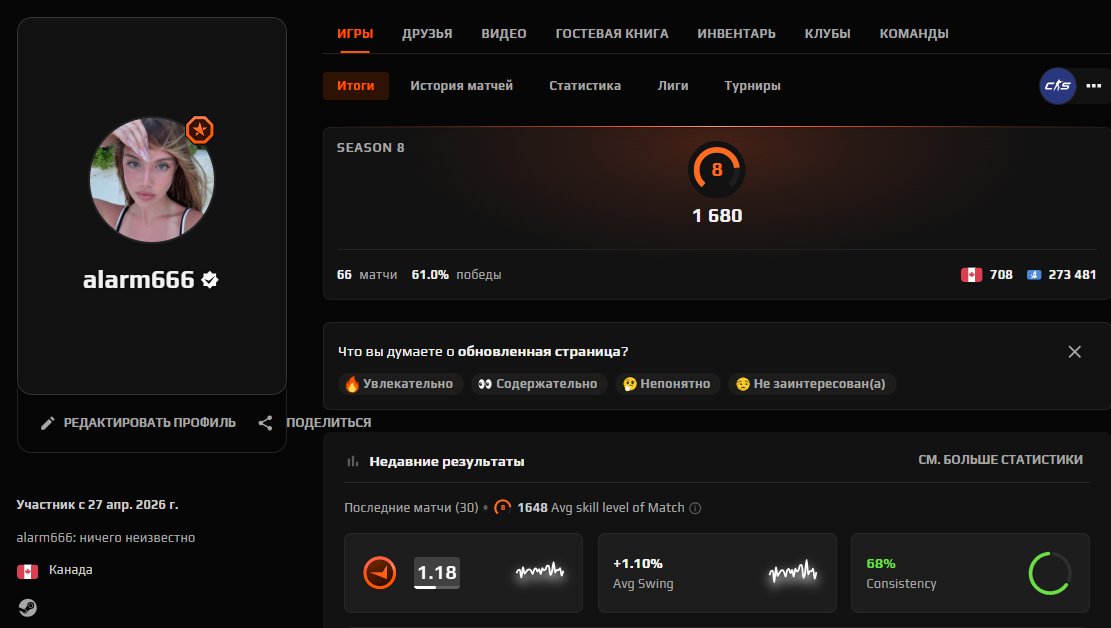Screen dimensions: 1111x628
Task: Go to the ГОСТЕВАЯ КНИГА tab
Action: pos(611,33)
